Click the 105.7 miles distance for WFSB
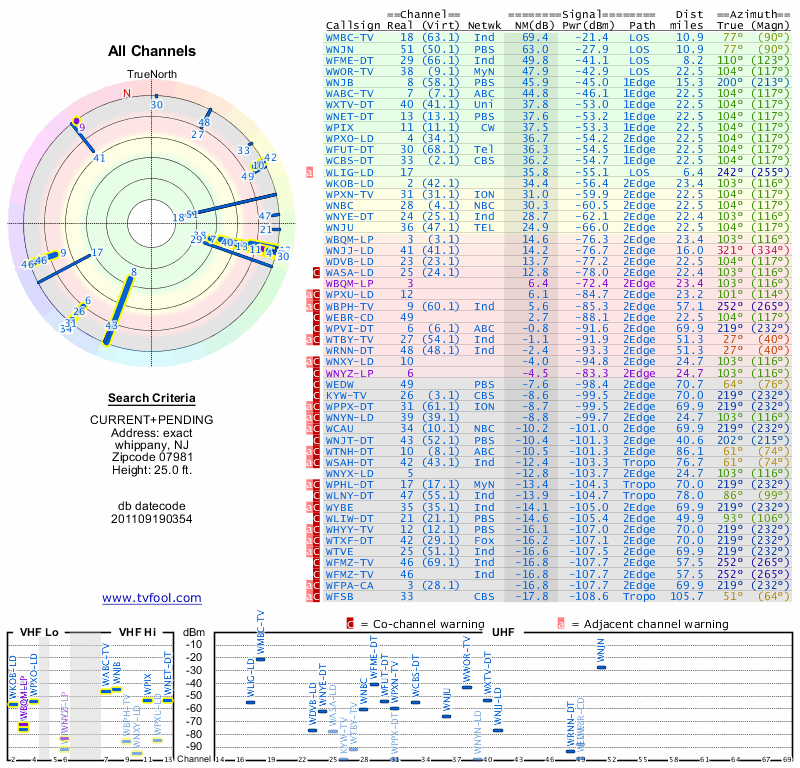 pyautogui.click(x=686, y=597)
